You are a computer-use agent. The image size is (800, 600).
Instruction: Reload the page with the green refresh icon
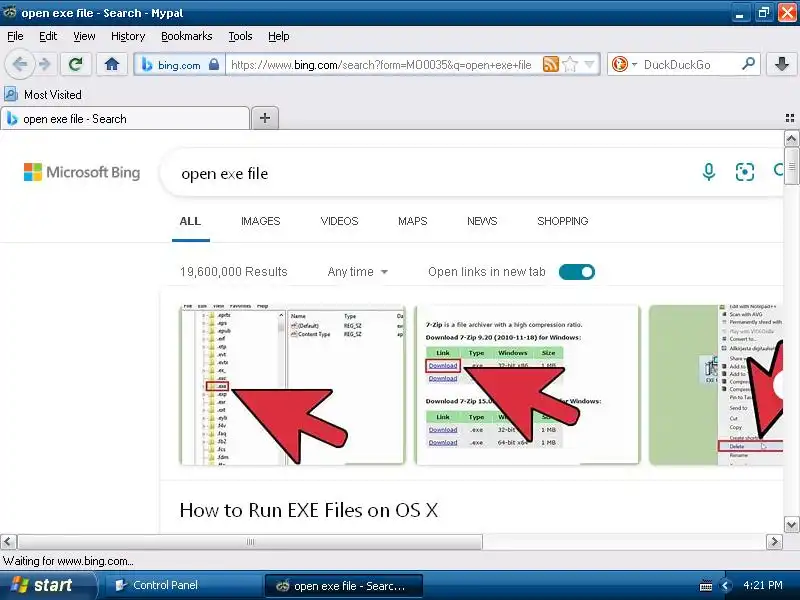76,64
